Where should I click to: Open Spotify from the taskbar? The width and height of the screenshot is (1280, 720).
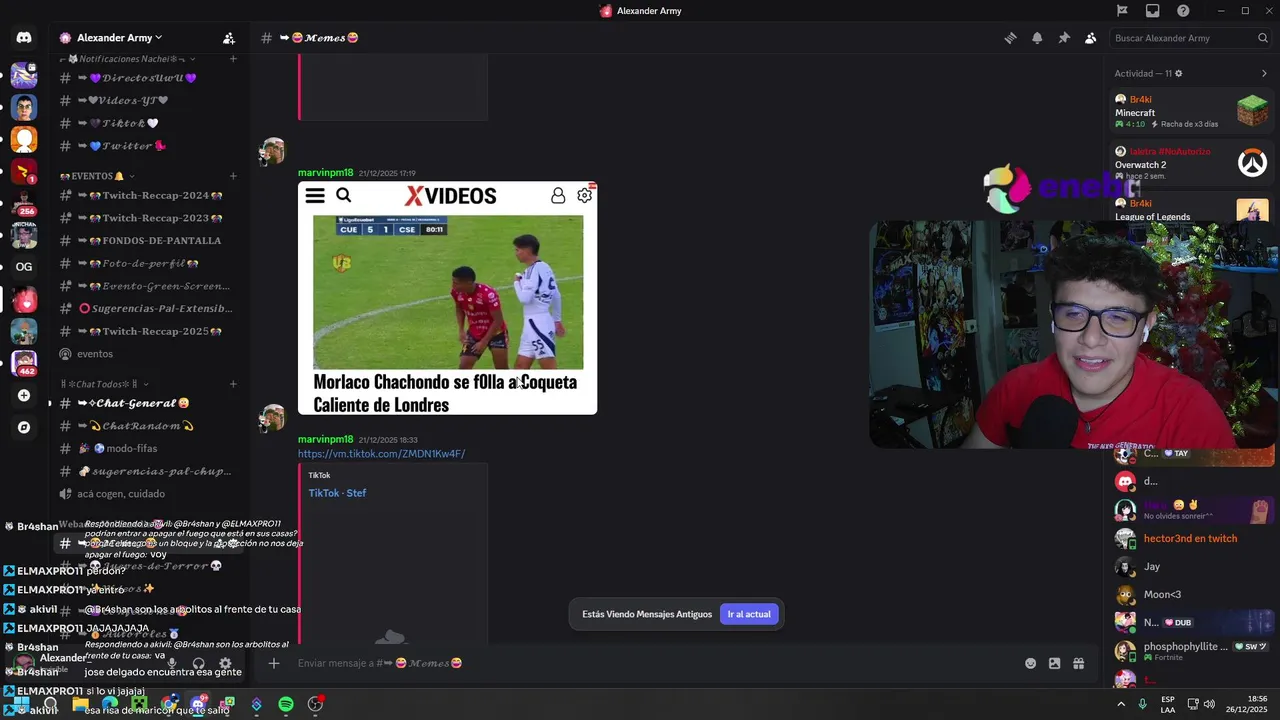[x=286, y=704]
